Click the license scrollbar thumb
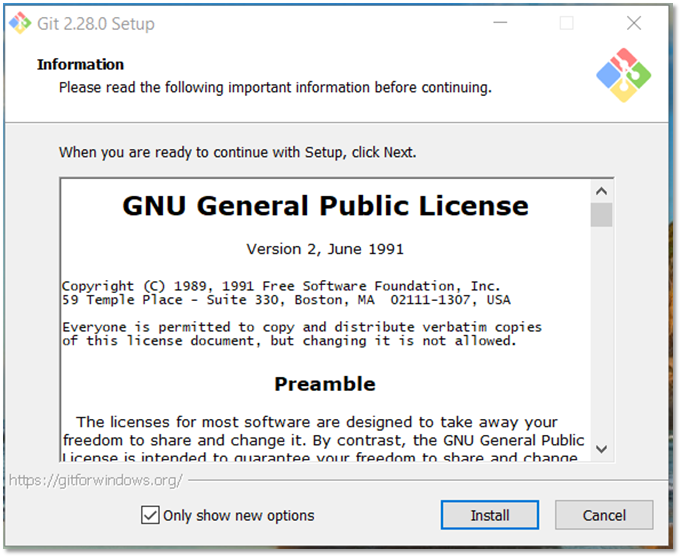The height and width of the screenshot is (558, 682). coord(601,215)
